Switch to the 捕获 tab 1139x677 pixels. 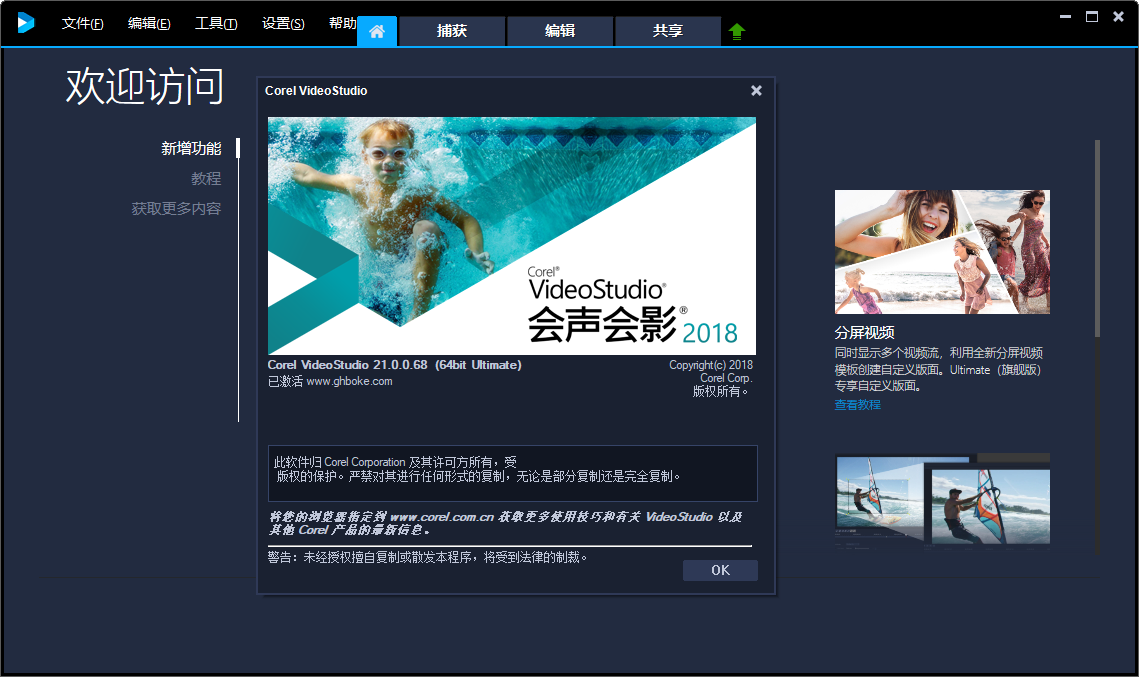452,31
